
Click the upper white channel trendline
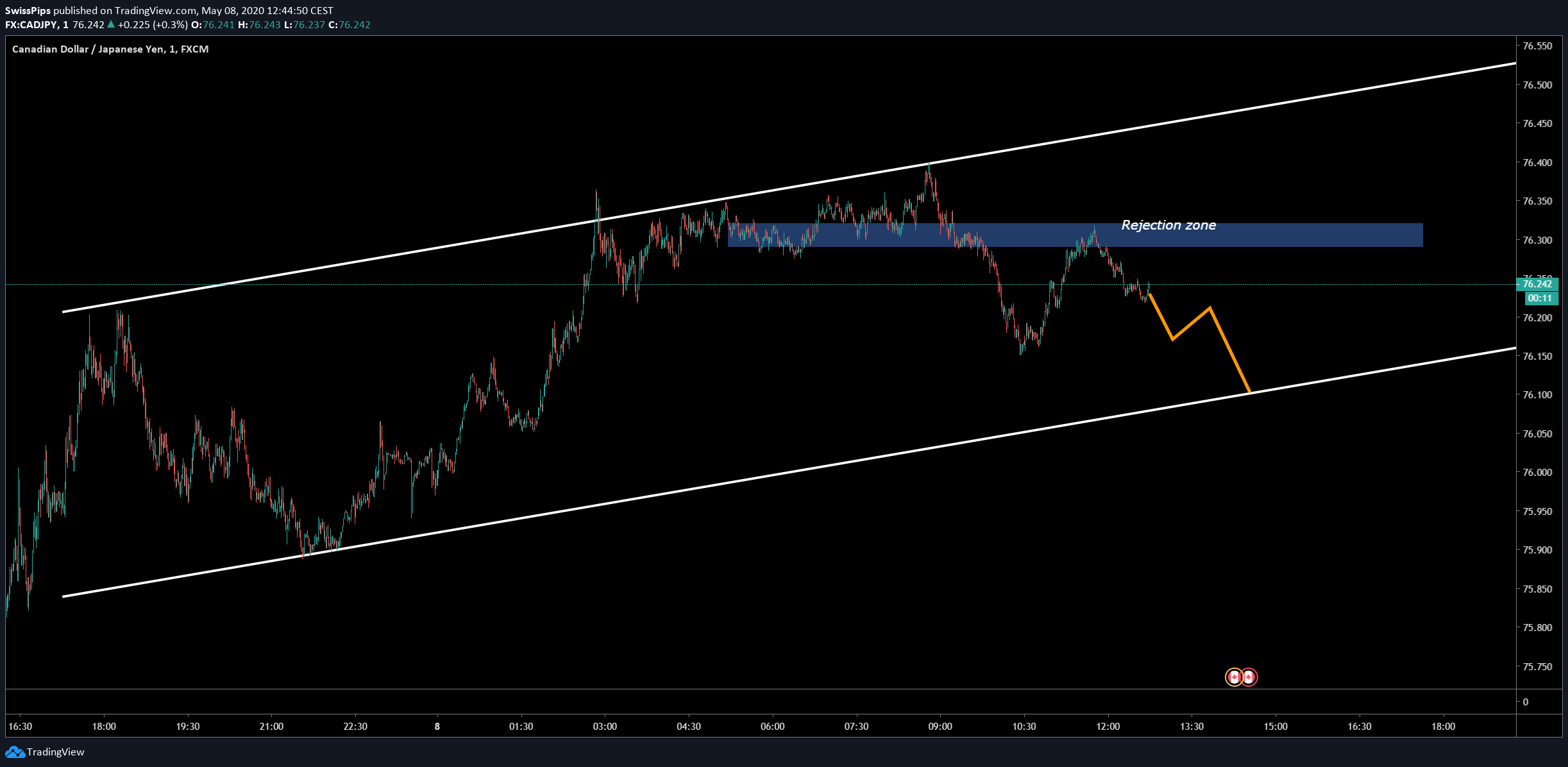(789, 187)
